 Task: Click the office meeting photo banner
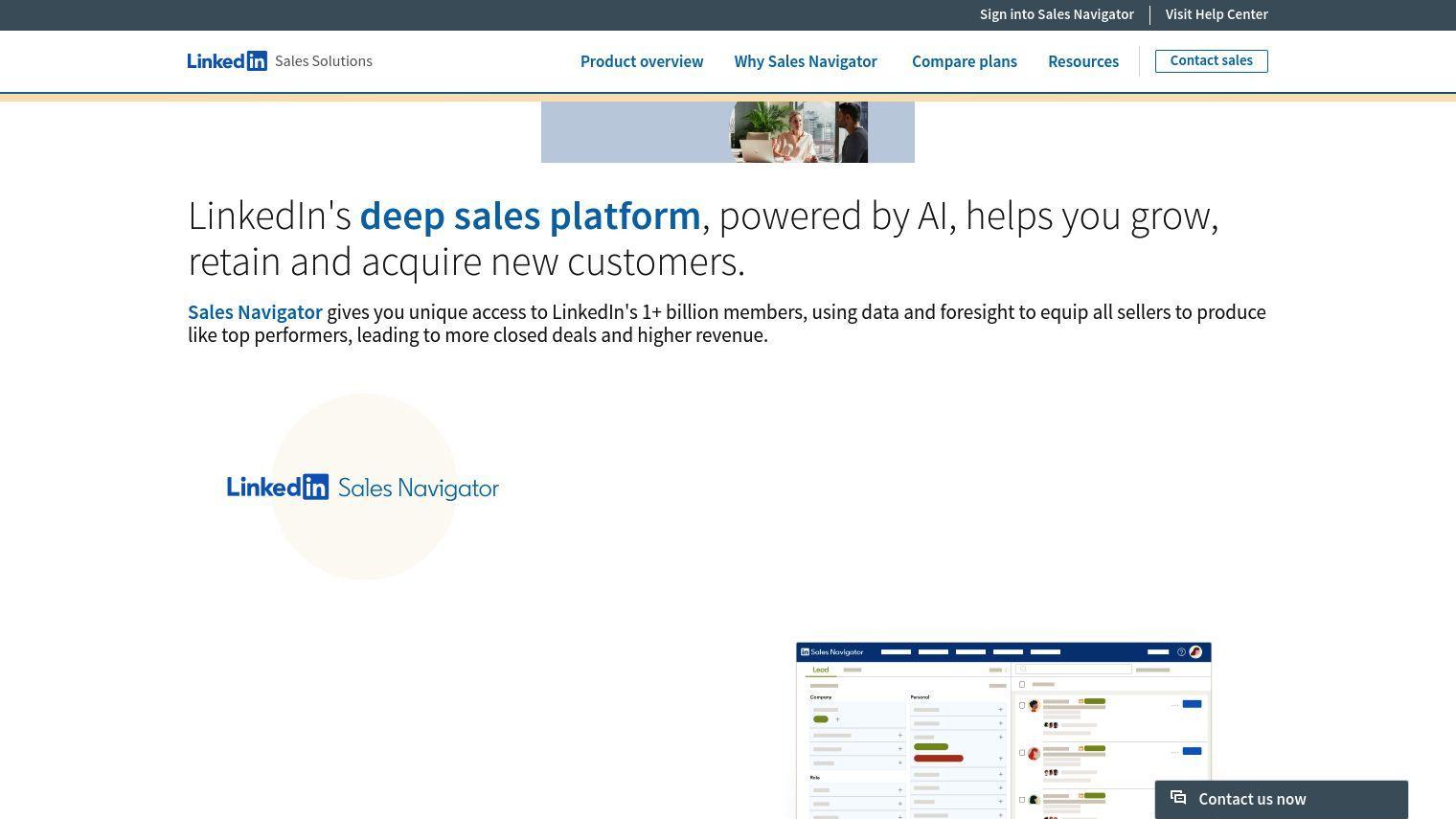tap(728, 132)
